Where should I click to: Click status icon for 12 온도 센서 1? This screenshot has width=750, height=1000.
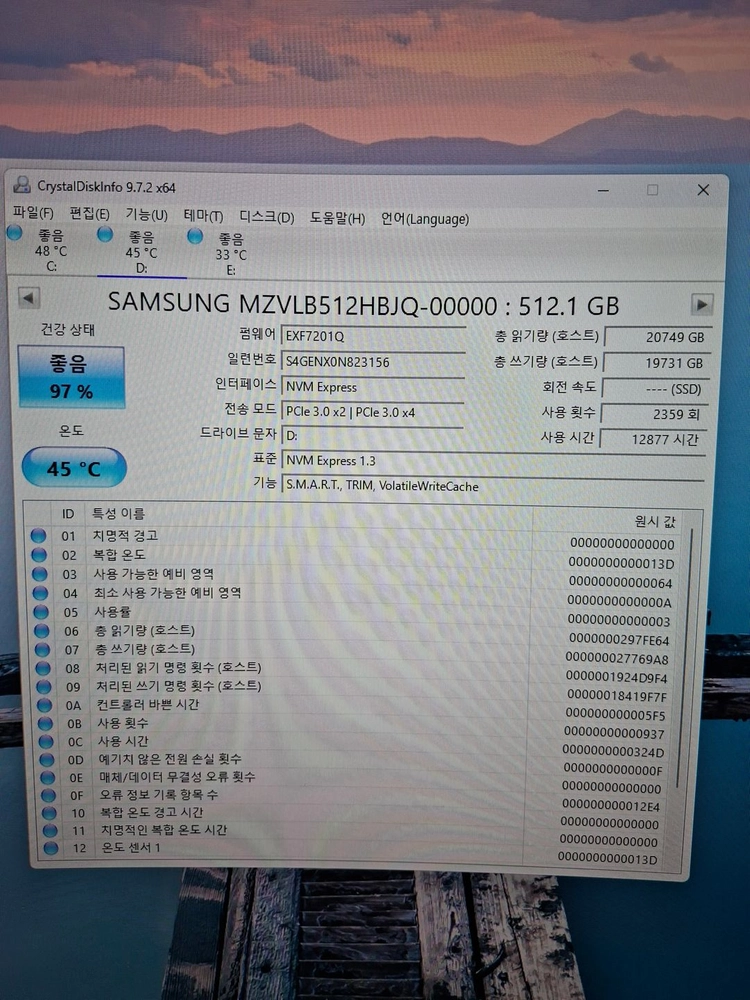click(51, 848)
